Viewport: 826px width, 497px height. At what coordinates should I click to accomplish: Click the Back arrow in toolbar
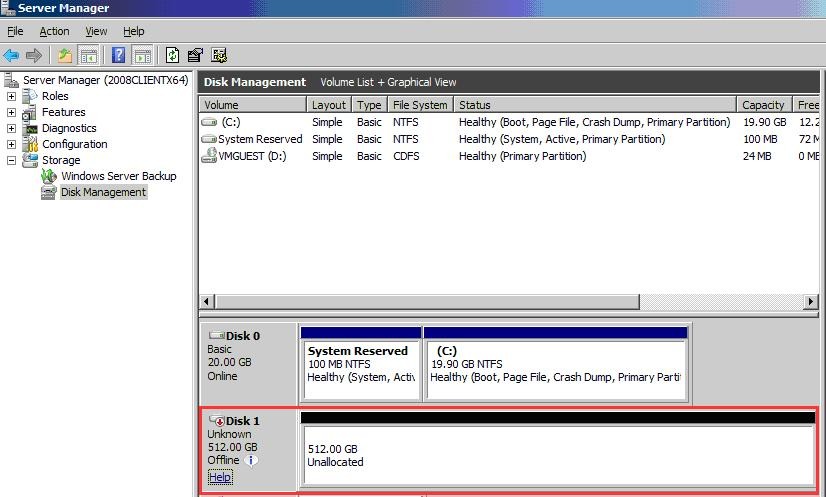point(12,55)
